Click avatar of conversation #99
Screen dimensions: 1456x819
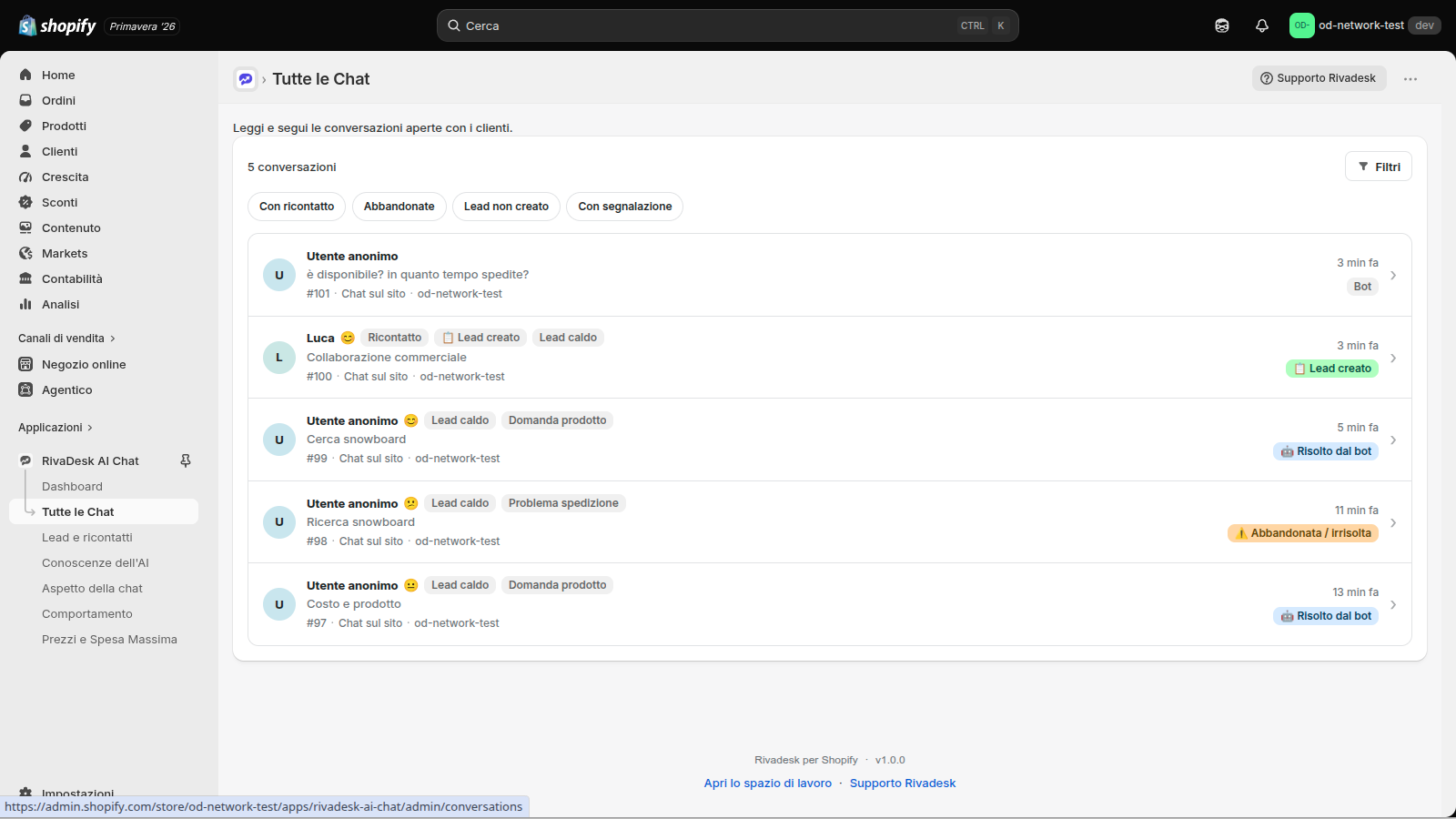[279, 440]
